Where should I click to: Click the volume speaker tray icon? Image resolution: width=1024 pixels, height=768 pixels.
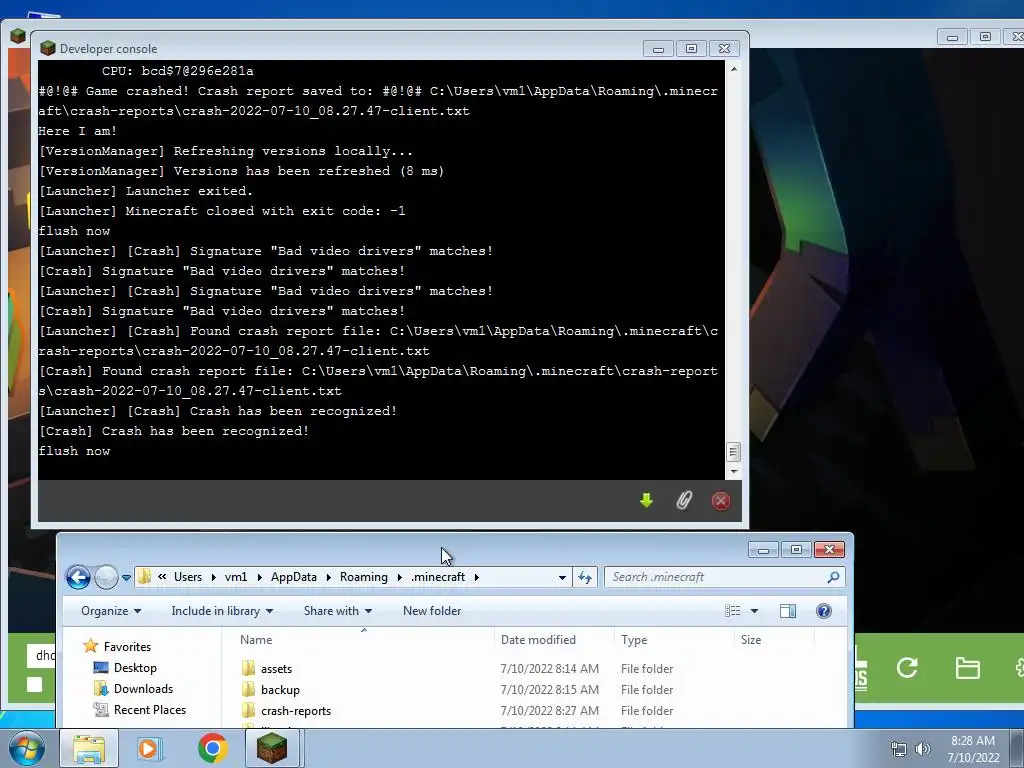[922, 749]
